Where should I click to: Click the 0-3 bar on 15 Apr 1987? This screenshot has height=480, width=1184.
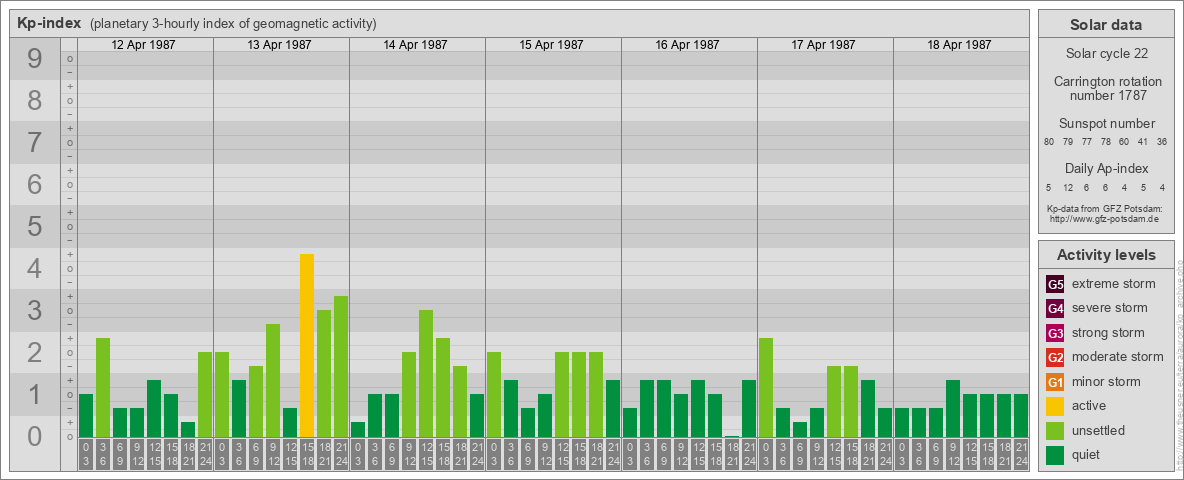click(x=494, y=394)
